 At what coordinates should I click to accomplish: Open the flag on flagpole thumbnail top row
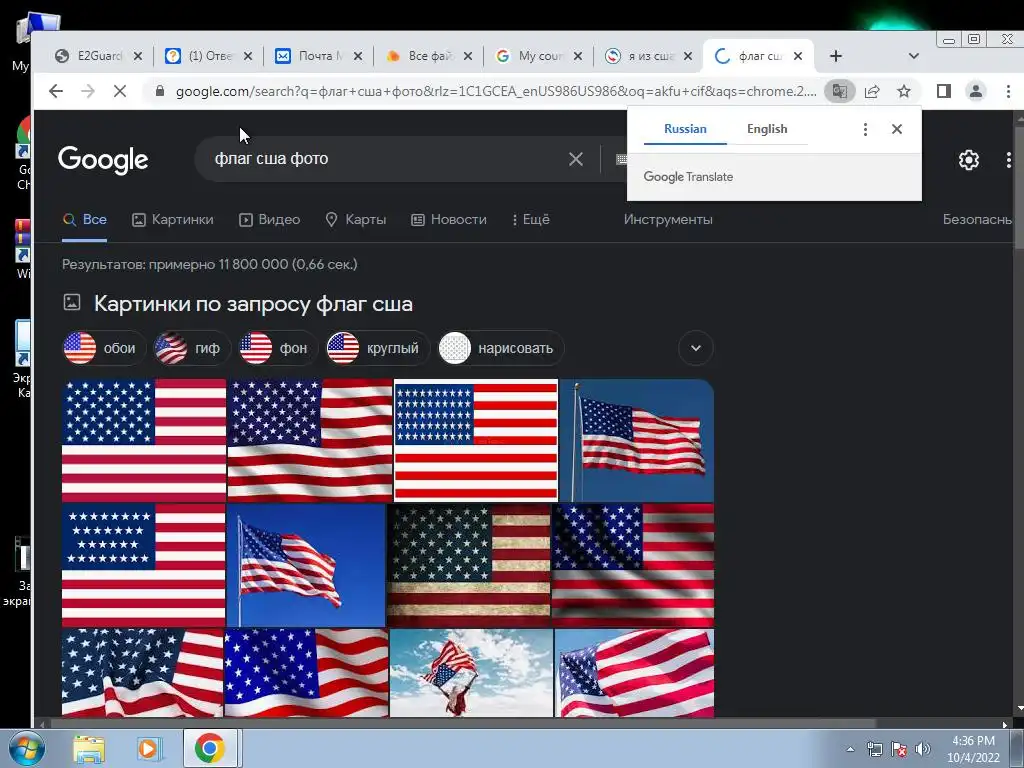[x=637, y=440]
